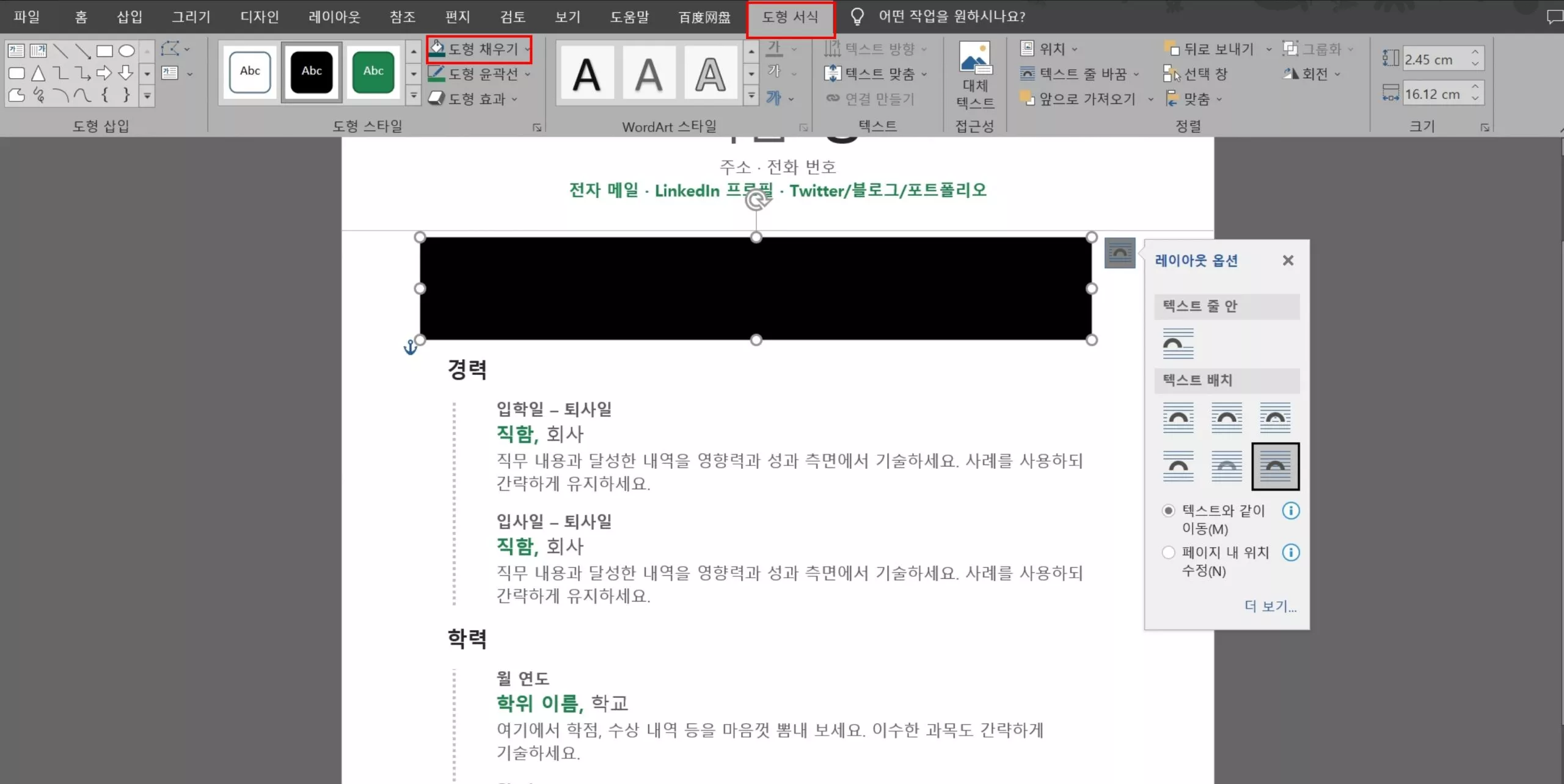Switch to the 홈 ribbon tab
Viewport: 1564px width, 784px height.
[79, 16]
